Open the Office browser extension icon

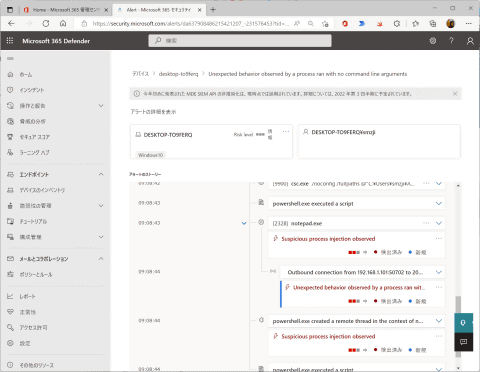pos(345,24)
